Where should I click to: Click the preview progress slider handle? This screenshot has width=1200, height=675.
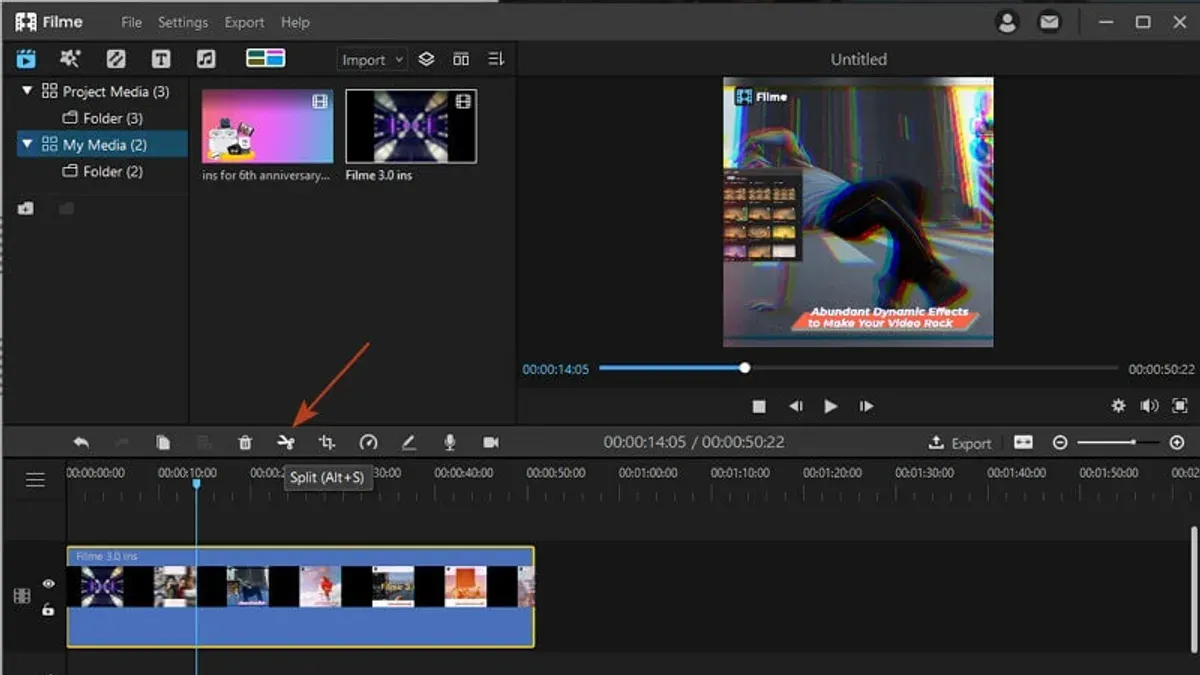click(744, 368)
